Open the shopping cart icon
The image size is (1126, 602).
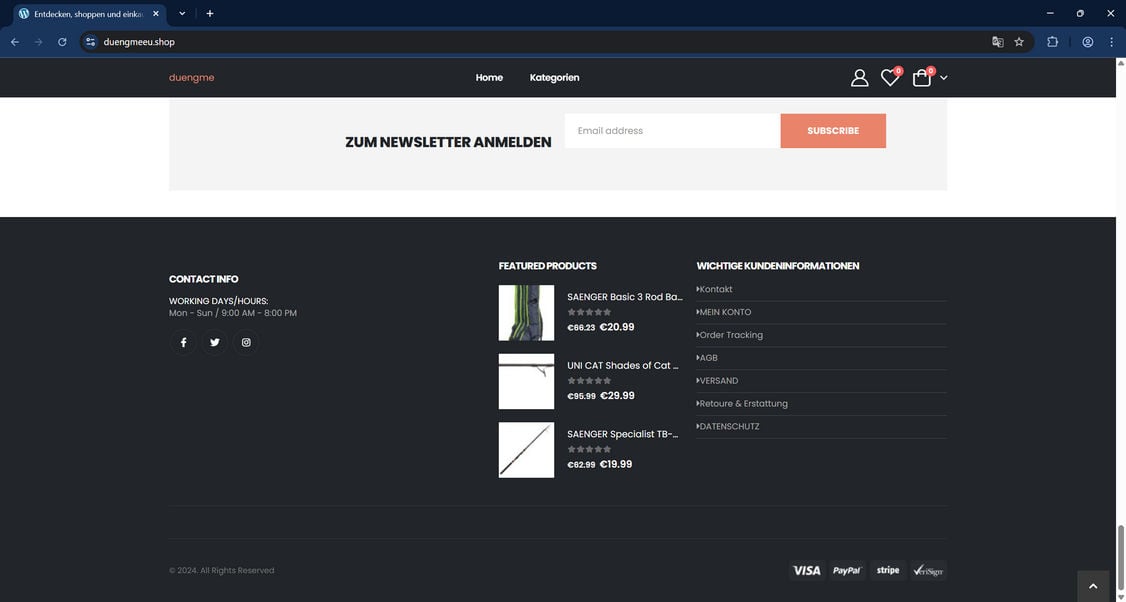(920, 76)
